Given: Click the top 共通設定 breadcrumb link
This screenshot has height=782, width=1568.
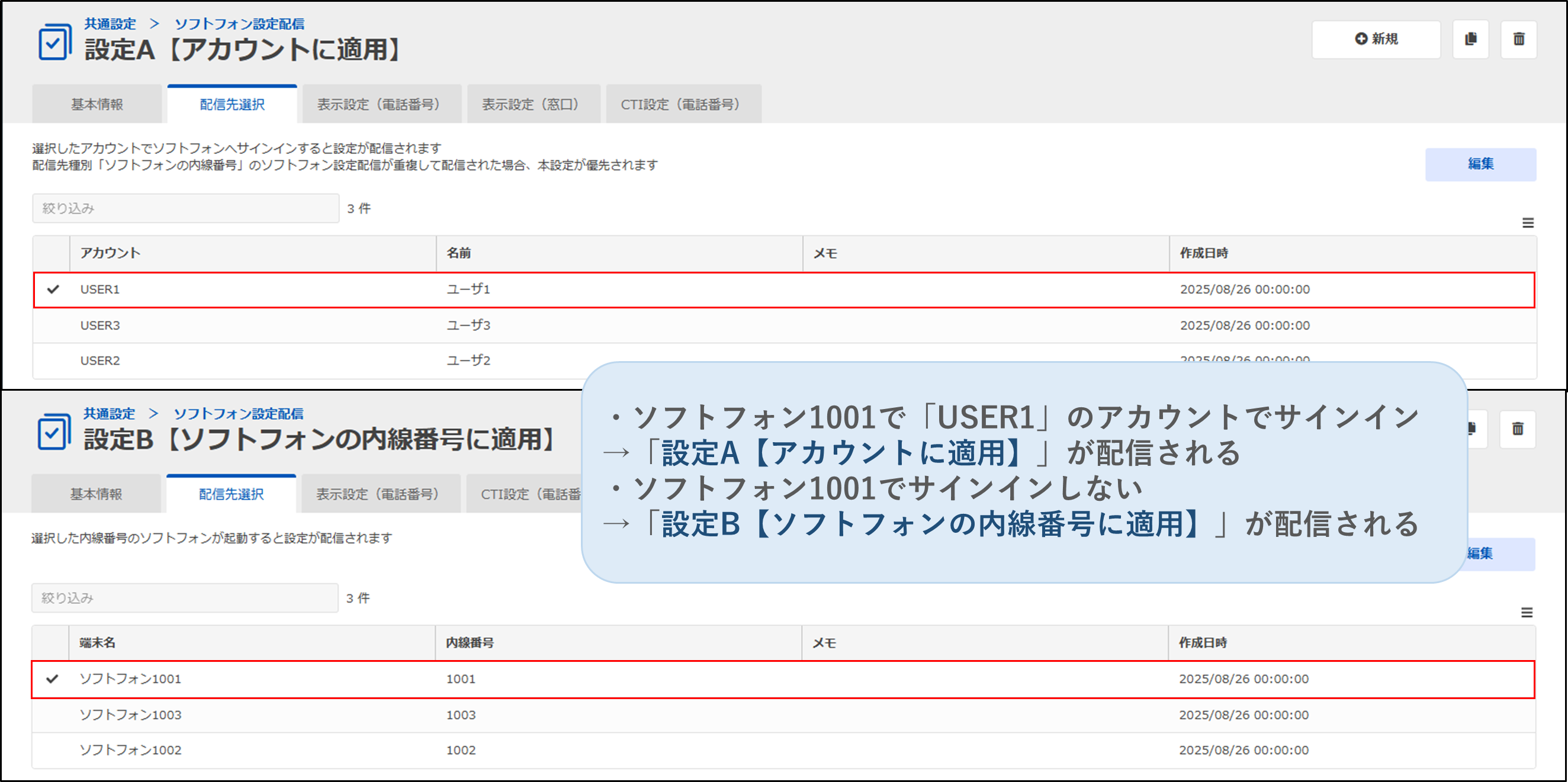Looking at the screenshot, I should coord(110,24).
